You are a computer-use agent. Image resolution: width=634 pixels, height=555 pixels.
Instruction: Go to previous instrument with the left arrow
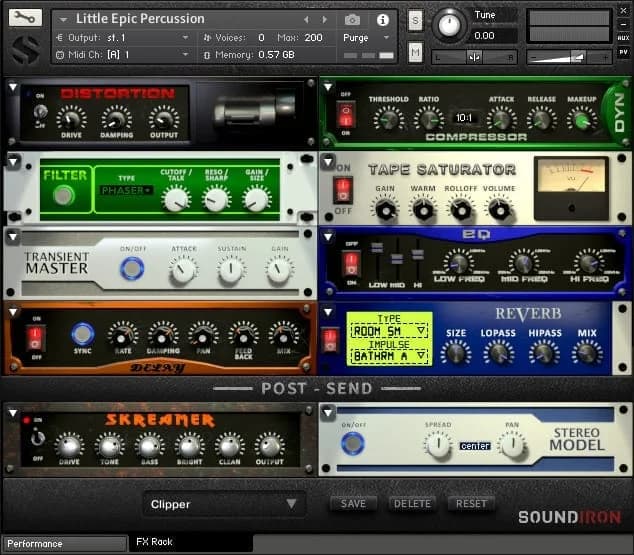tap(306, 19)
